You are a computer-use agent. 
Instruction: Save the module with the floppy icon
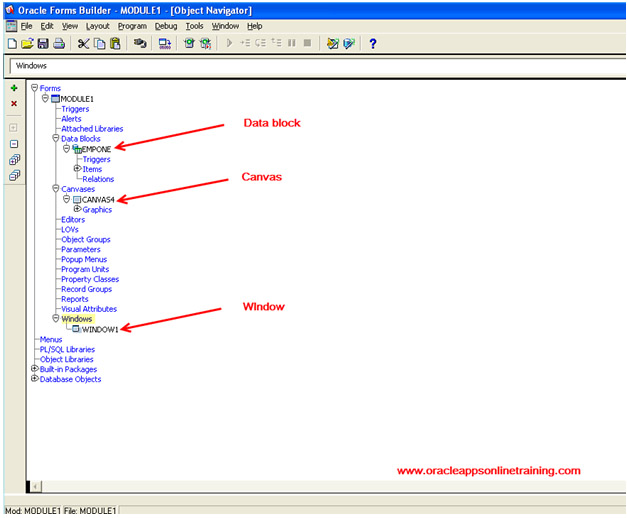pyautogui.click(x=43, y=43)
